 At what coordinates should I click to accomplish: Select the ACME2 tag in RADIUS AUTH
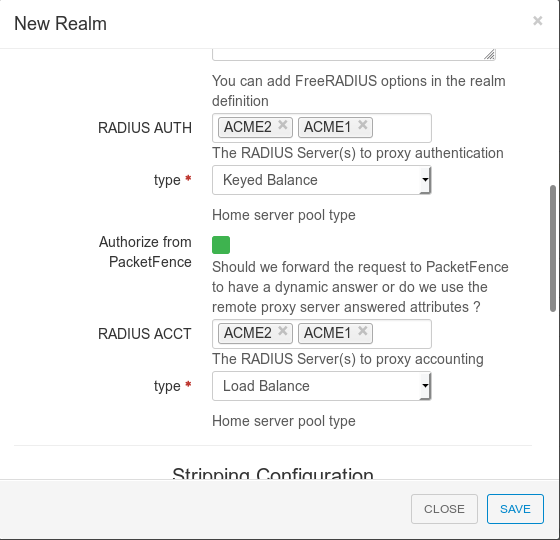[x=248, y=127]
